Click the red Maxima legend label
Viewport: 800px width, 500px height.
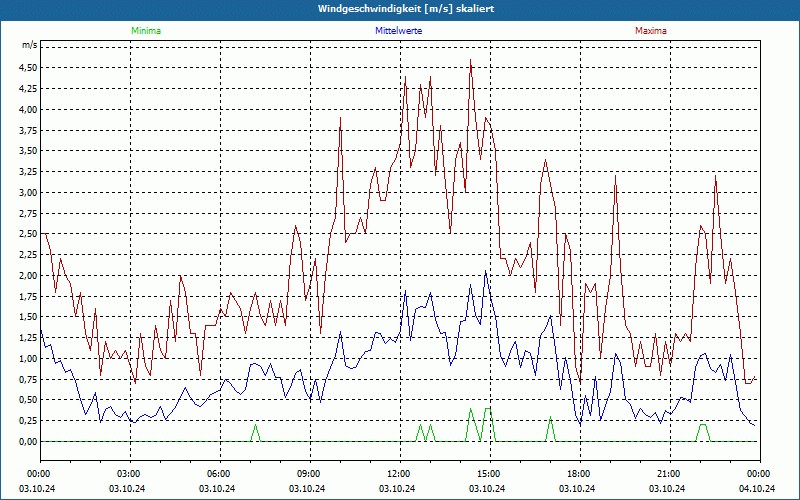651,31
